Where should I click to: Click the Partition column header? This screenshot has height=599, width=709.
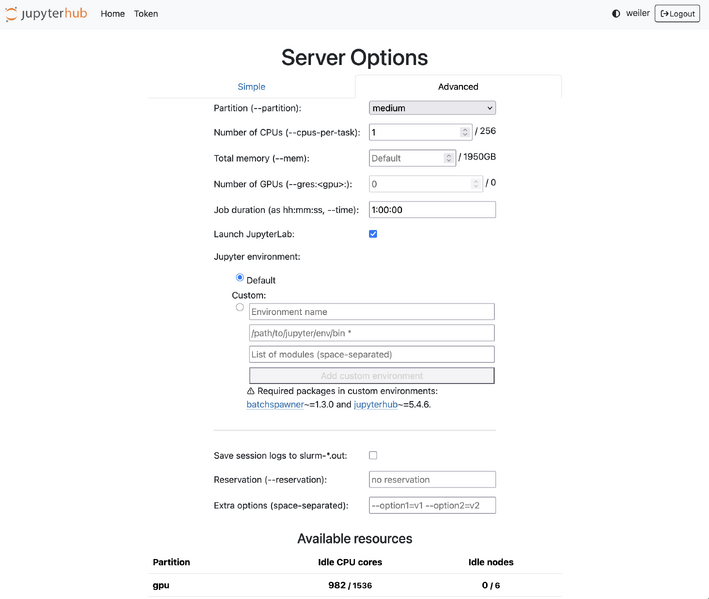pos(171,562)
